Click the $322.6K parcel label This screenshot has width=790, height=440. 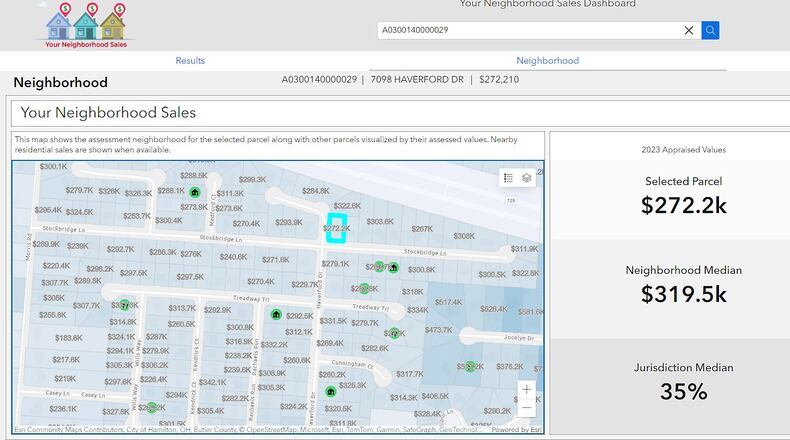347,206
